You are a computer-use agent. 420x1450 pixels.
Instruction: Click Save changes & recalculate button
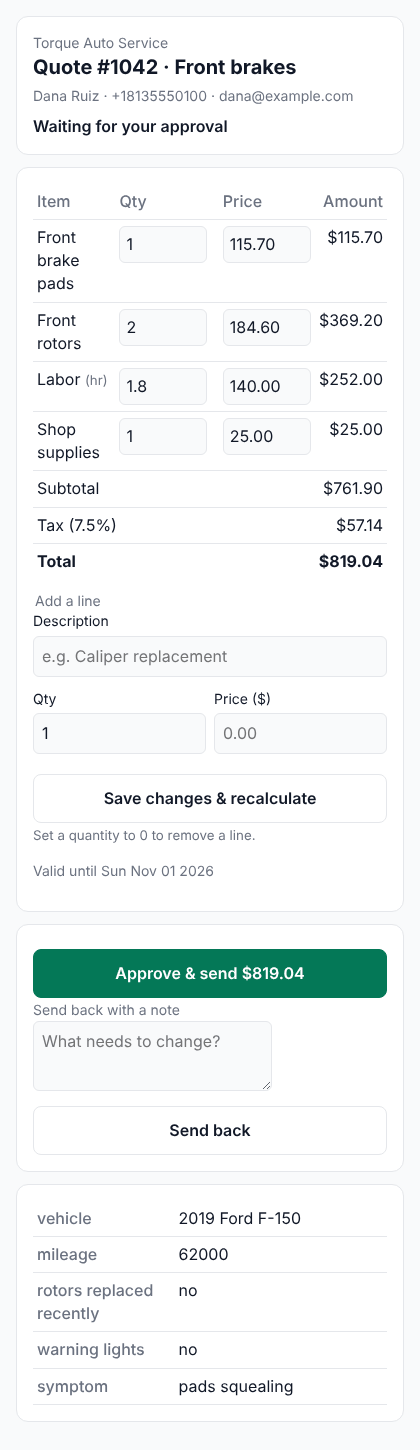[x=210, y=798]
